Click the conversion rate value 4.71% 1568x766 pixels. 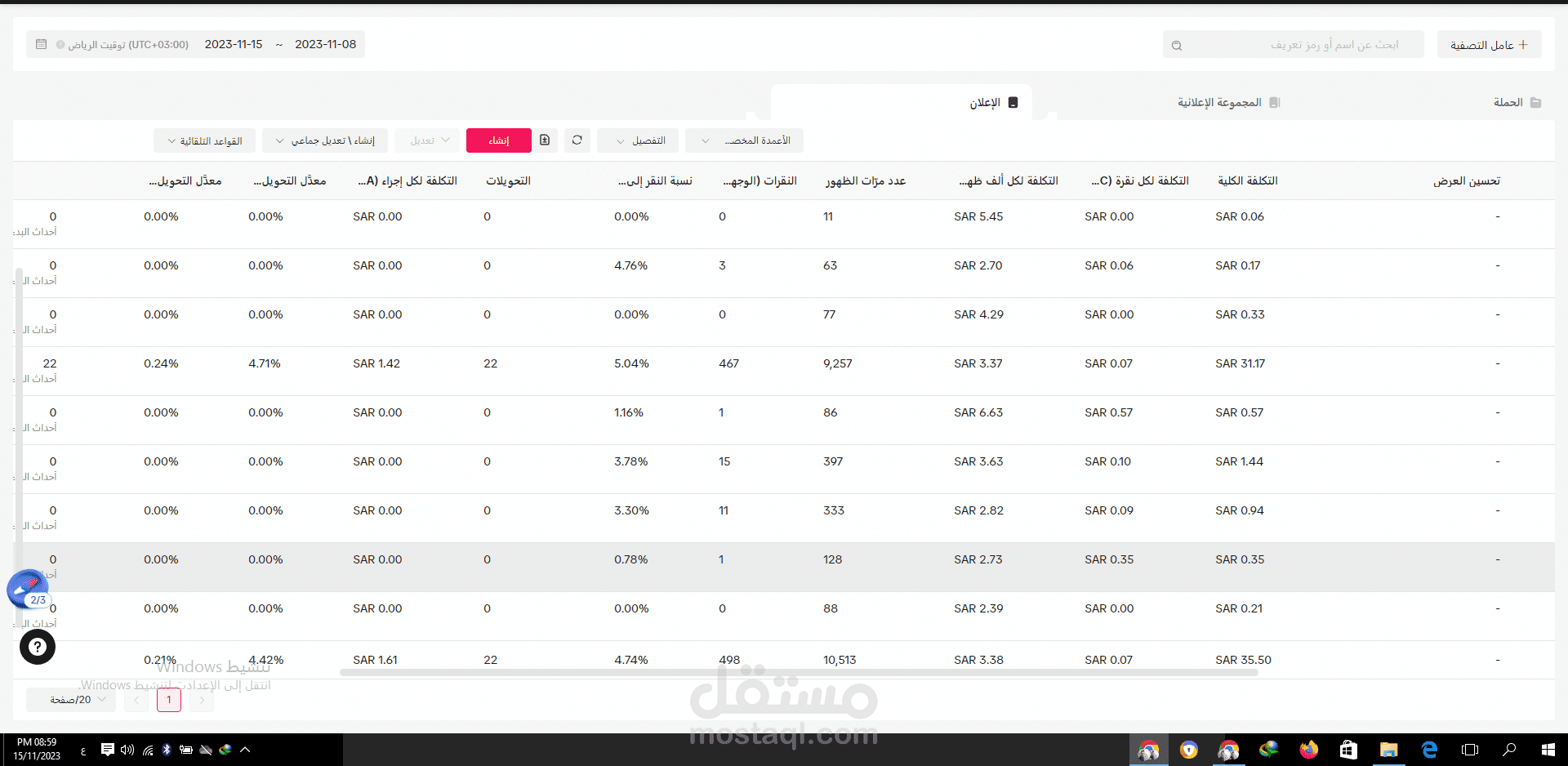click(265, 363)
